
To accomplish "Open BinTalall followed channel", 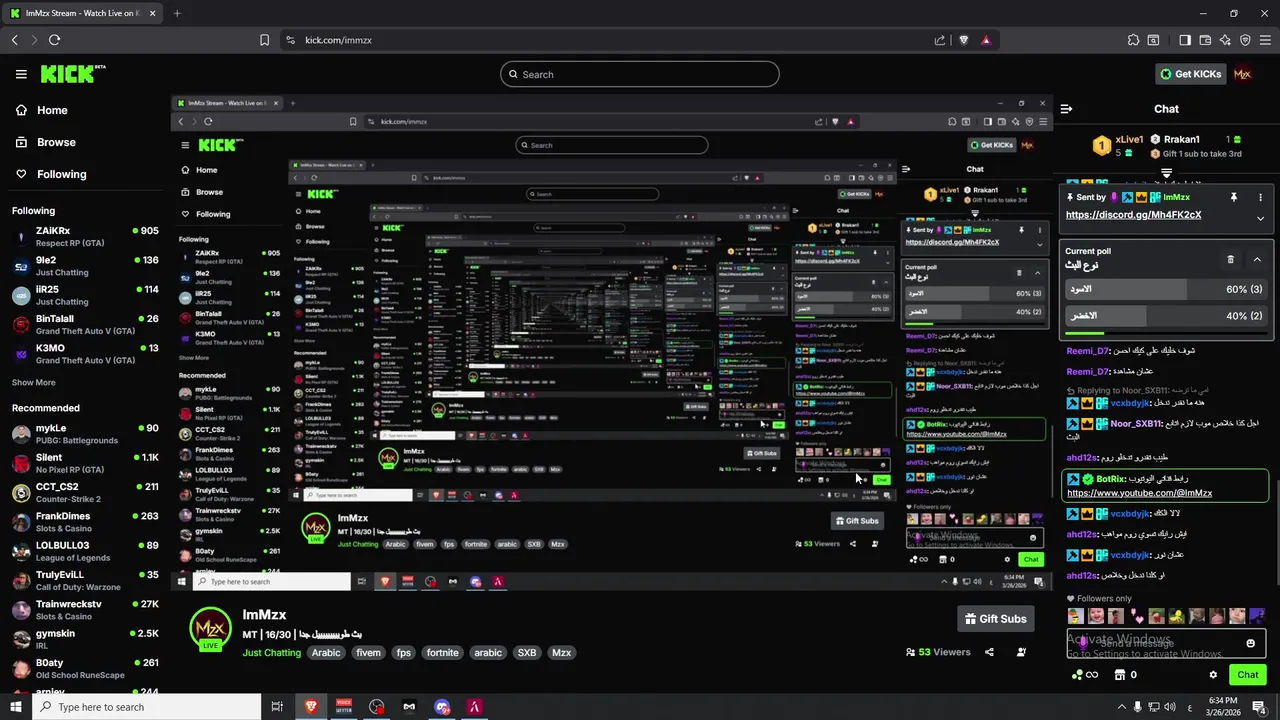I will 85,324.
